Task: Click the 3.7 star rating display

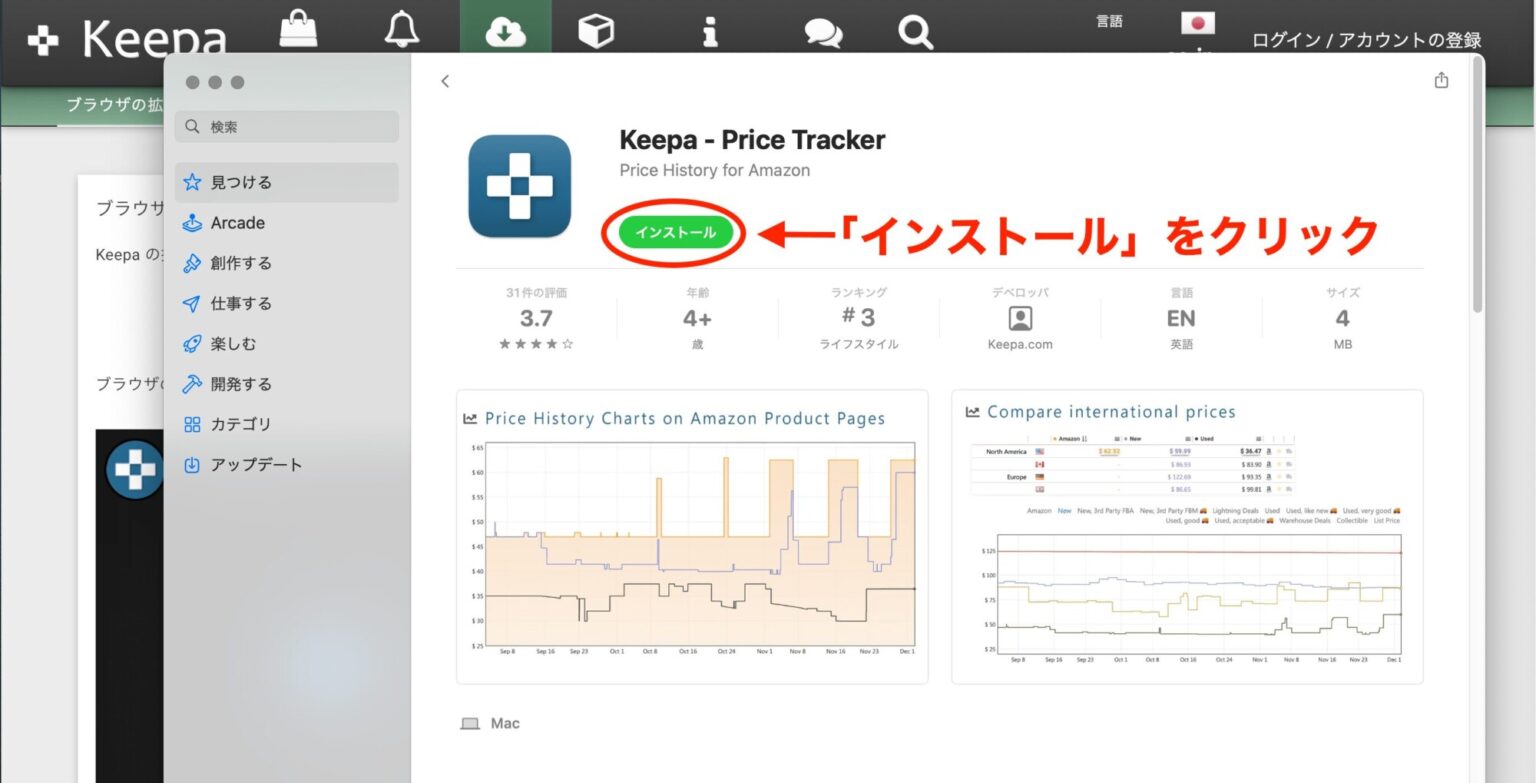Action: (x=536, y=318)
